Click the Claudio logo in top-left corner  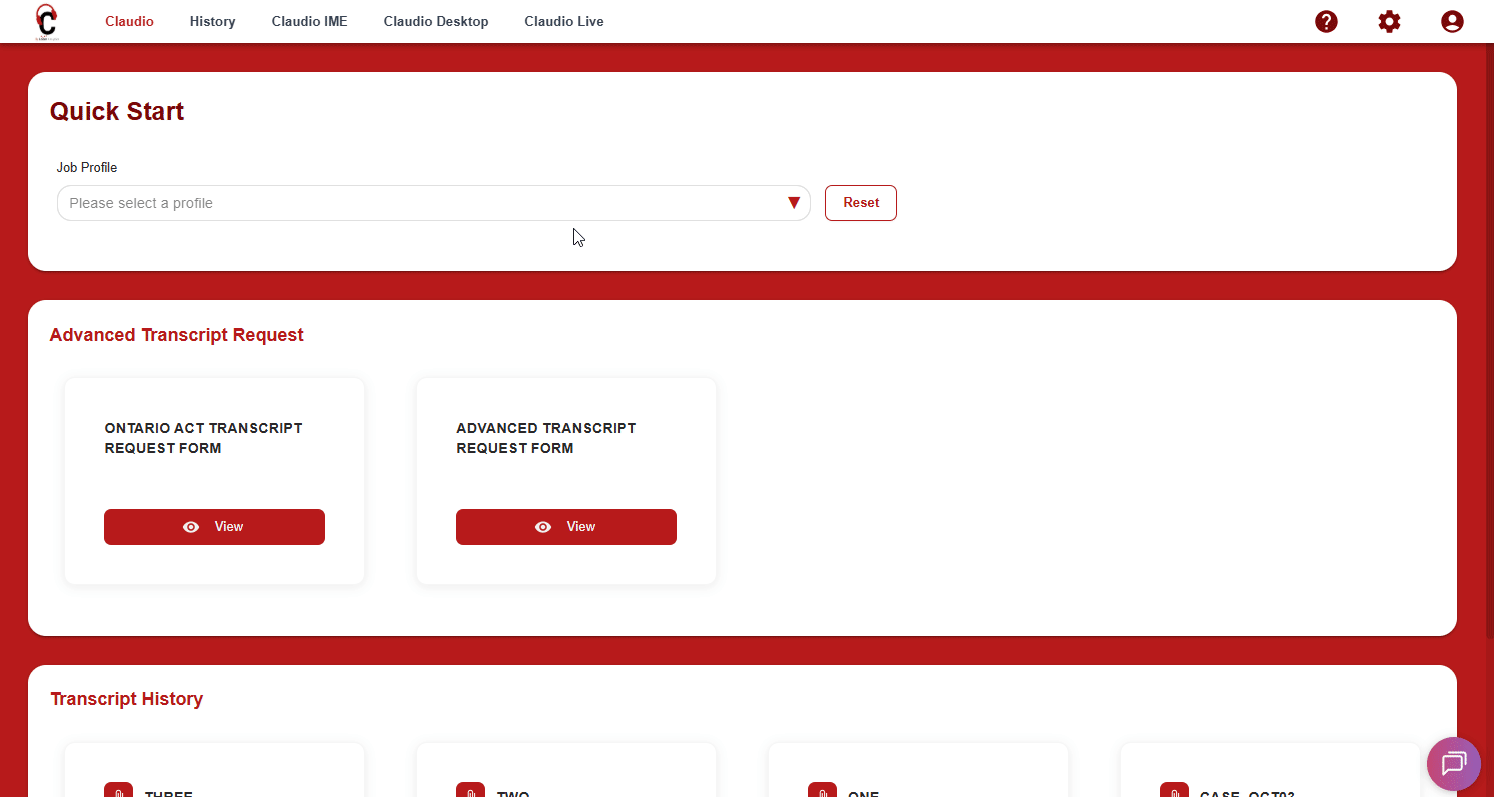46,21
